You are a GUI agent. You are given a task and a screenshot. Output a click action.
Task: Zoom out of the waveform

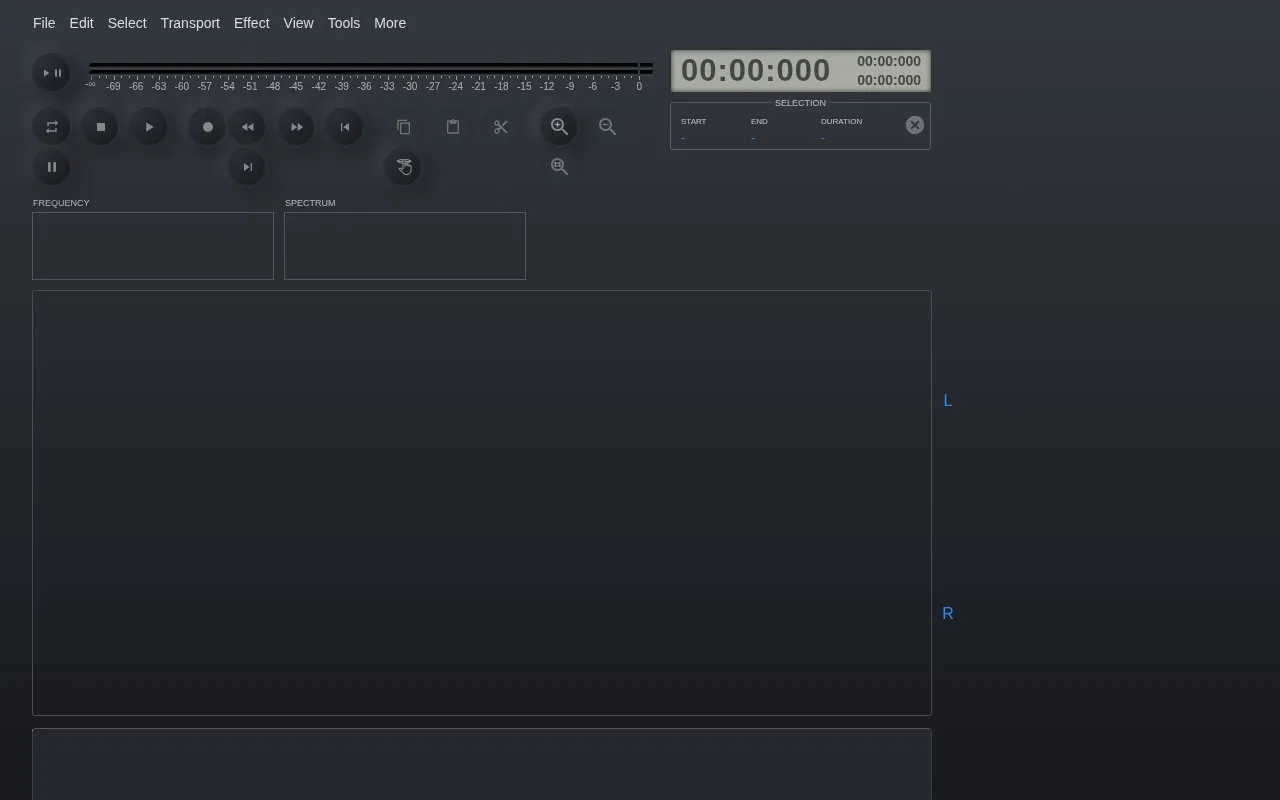tap(608, 127)
